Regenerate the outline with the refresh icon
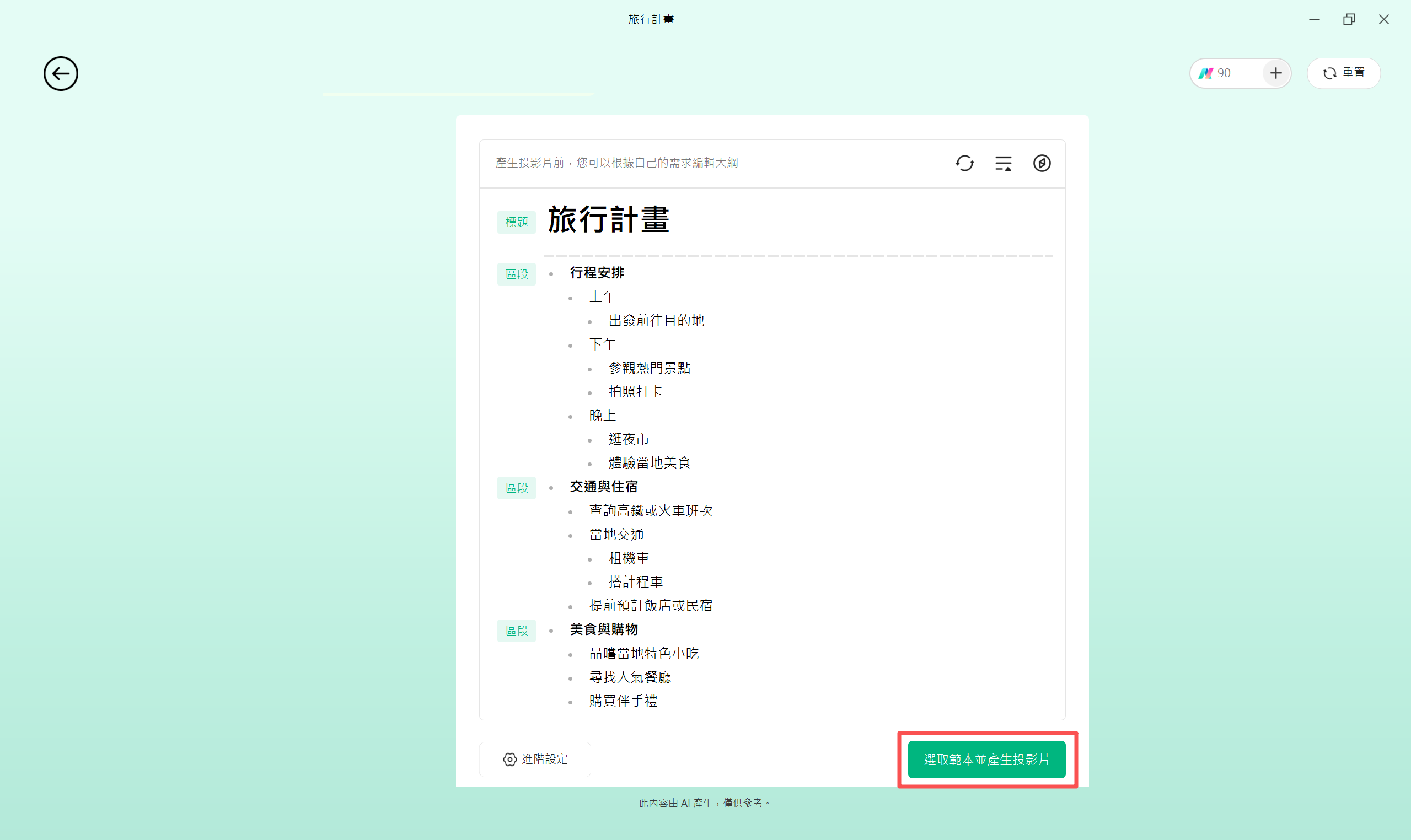The image size is (1411, 840). point(965,163)
